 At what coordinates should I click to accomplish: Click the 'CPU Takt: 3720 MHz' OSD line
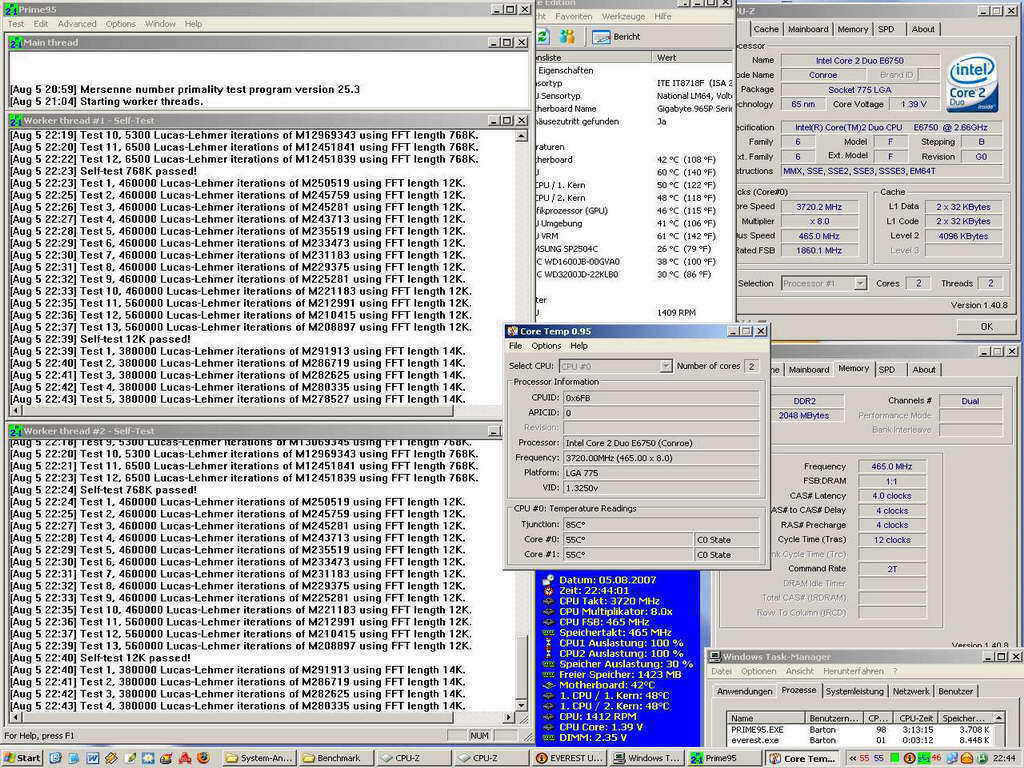point(609,601)
